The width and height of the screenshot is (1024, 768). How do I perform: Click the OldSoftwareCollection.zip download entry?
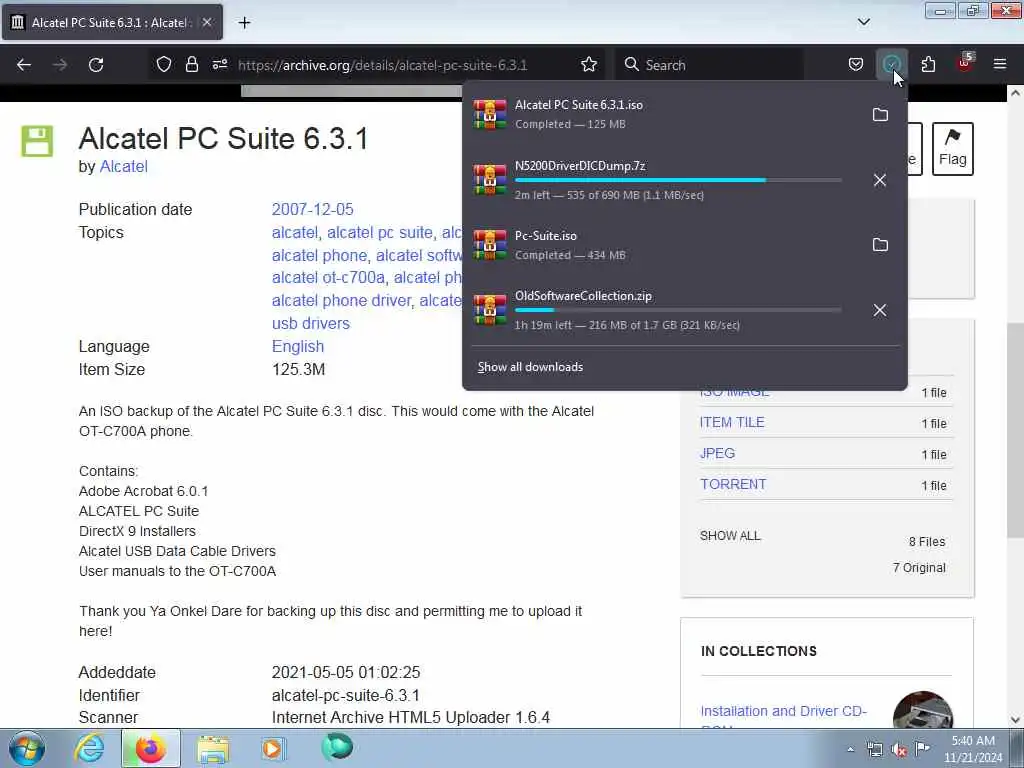663,310
